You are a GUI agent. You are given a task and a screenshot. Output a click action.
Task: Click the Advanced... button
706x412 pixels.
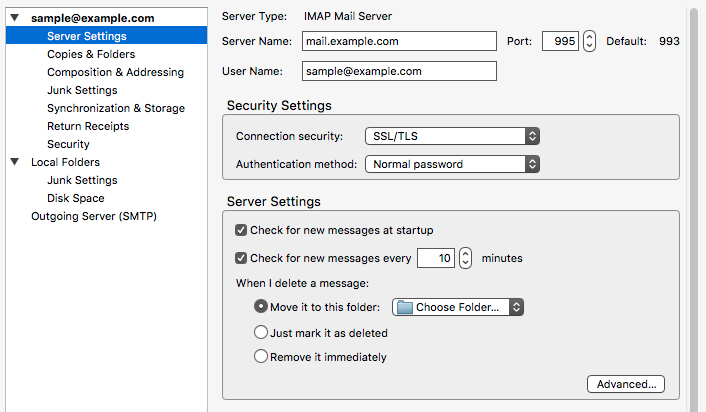pyautogui.click(x=626, y=384)
